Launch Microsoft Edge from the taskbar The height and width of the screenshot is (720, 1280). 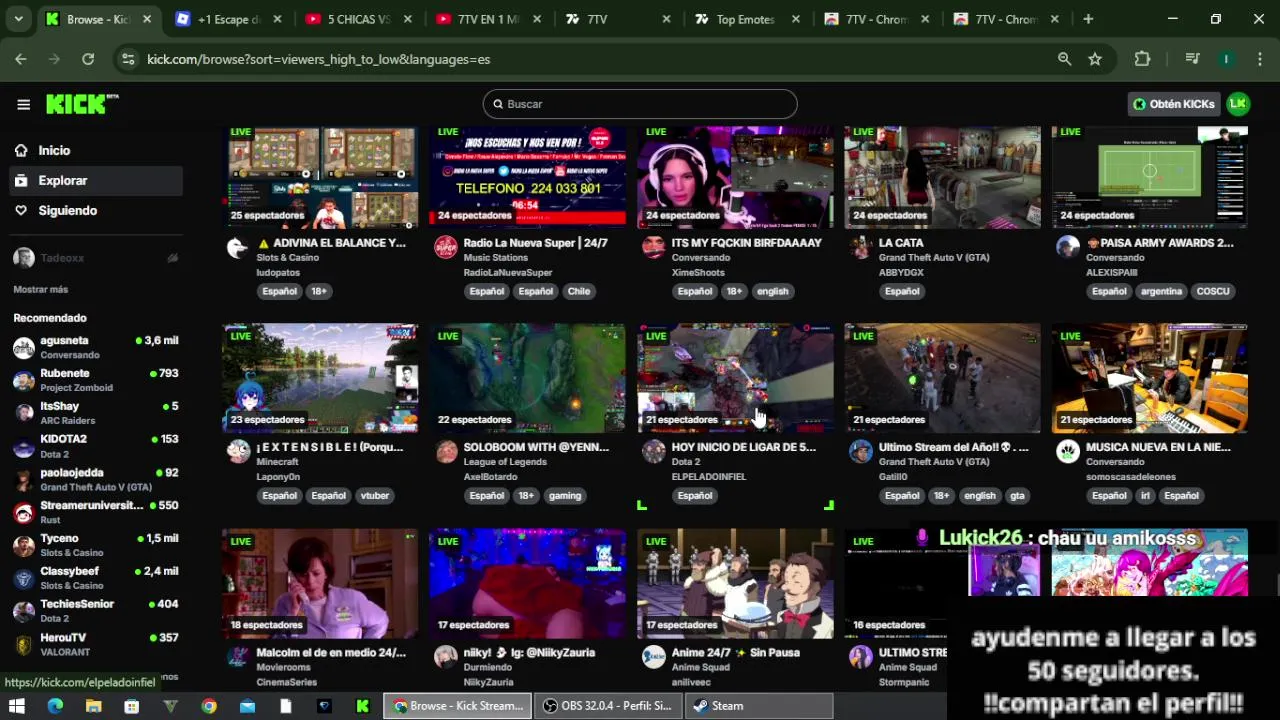tap(55, 706)
